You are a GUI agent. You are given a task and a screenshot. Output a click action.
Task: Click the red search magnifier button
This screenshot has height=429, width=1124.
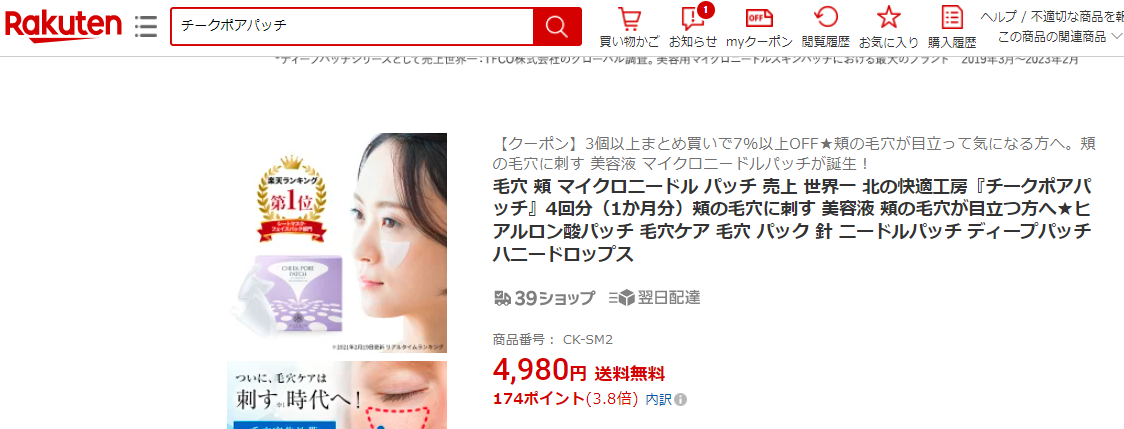point(557,26)
